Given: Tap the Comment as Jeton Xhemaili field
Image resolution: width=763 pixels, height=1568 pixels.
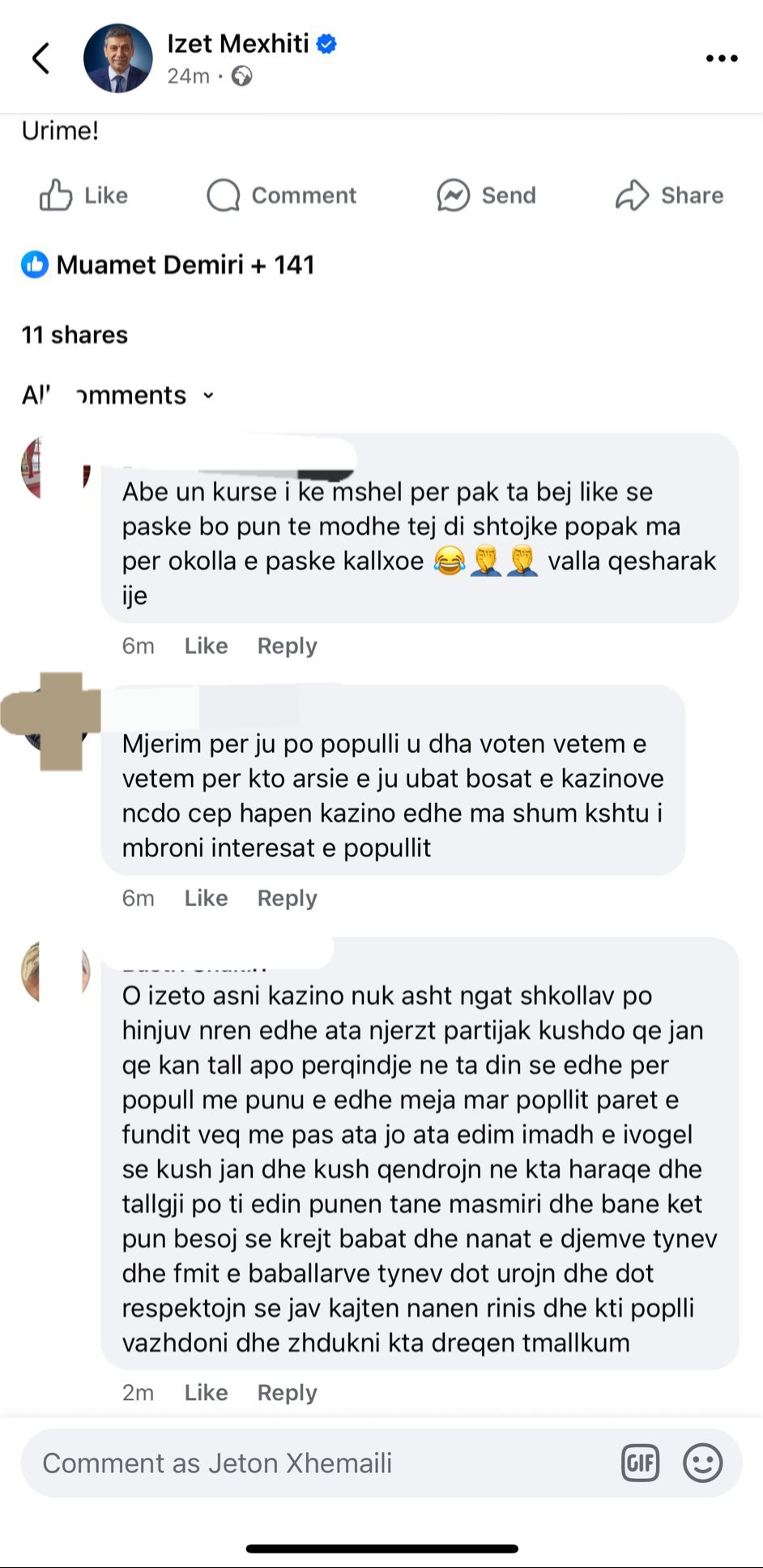Looking at the screenshot, I should point(324,1463).
